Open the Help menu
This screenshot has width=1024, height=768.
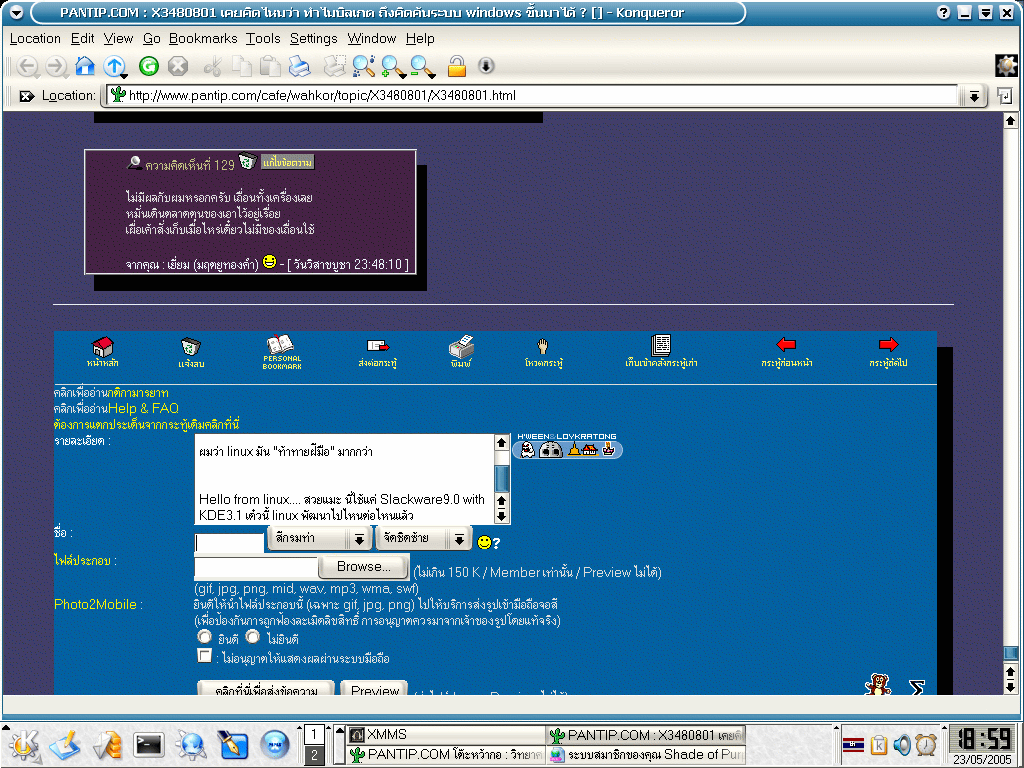(420, 39)
